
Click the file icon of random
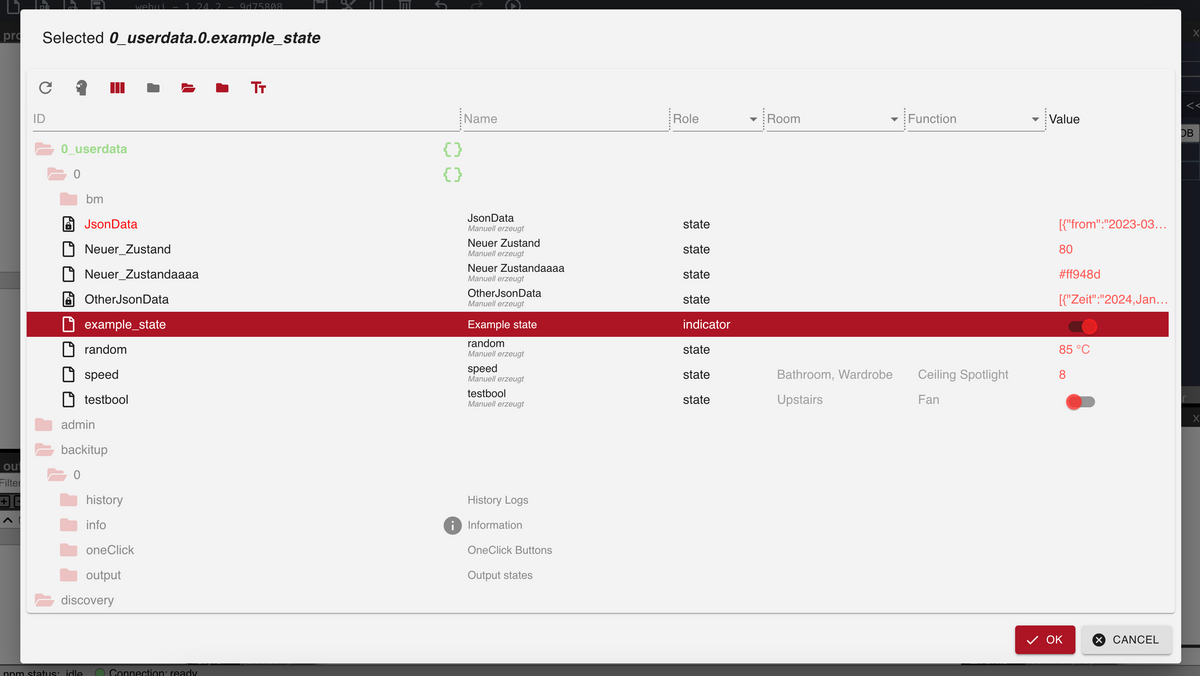[69, 349]
